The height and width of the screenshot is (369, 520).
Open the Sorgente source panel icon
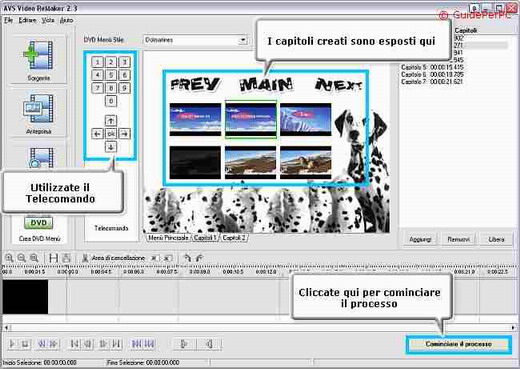click(38, 59)
